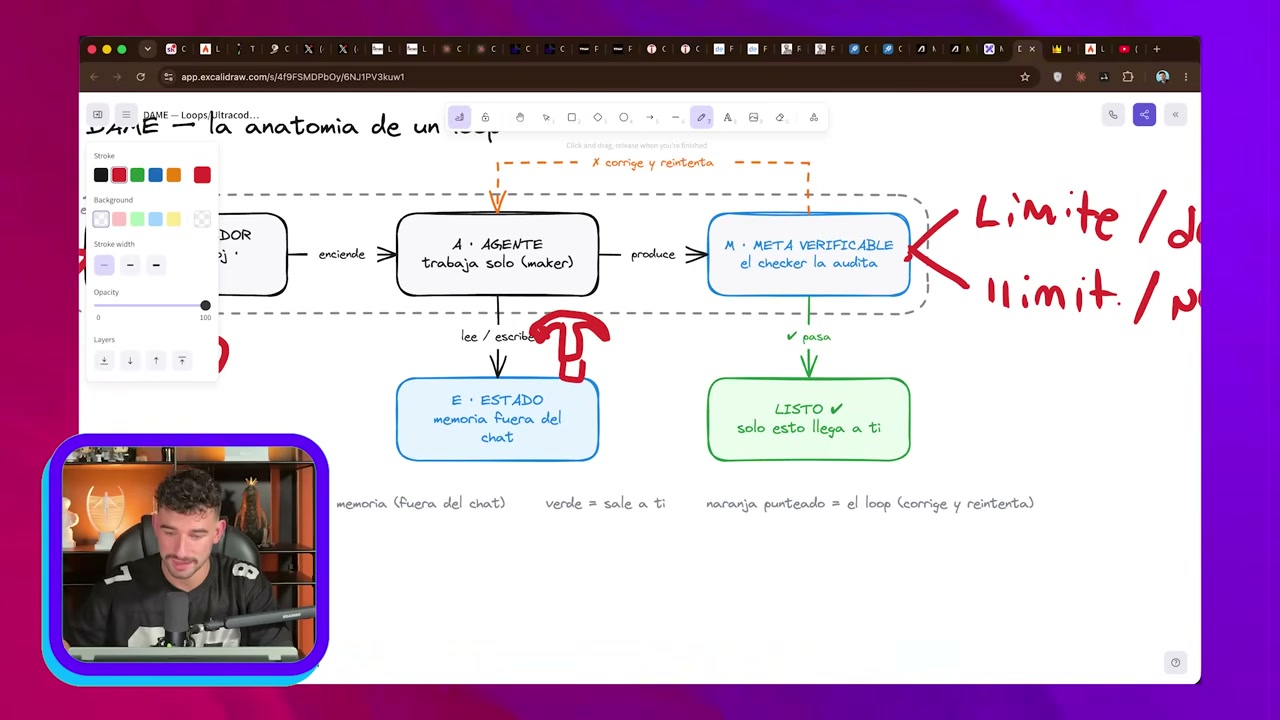
Task: Open Chrome's tab search dropdown
Action: pyautogui.click(x=147, y=49)
